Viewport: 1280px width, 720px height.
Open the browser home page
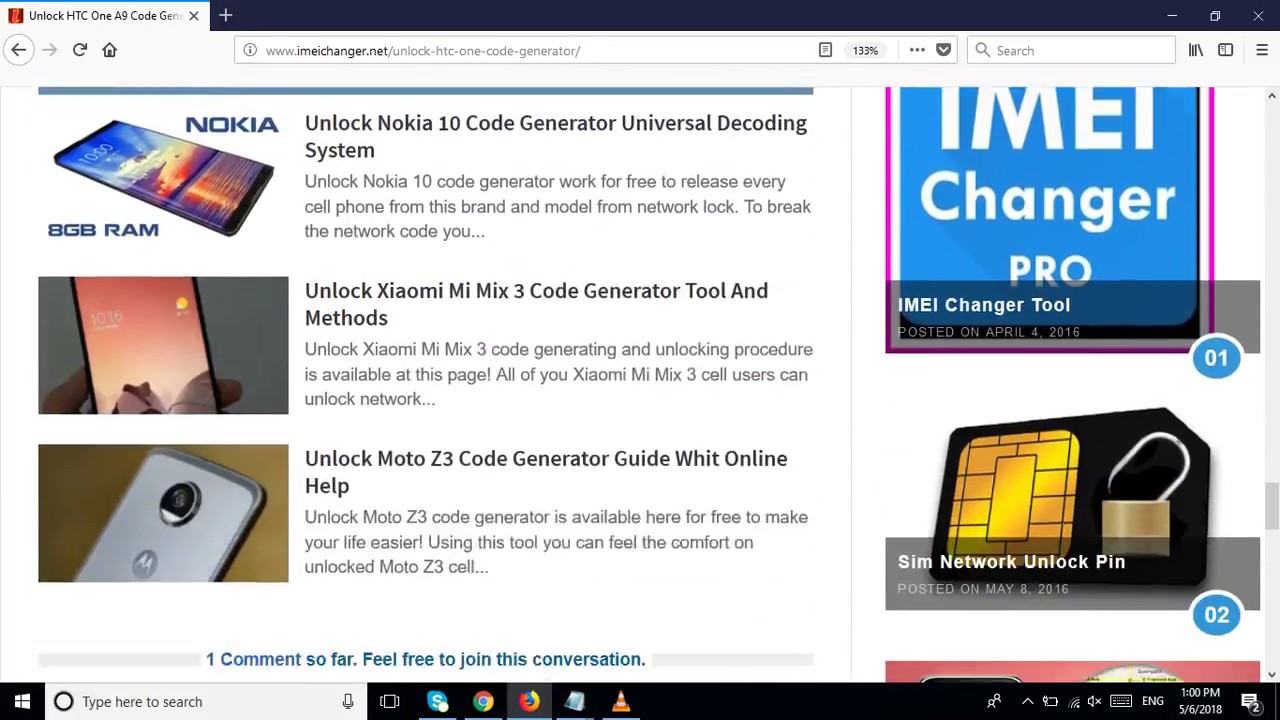(110, 50)
